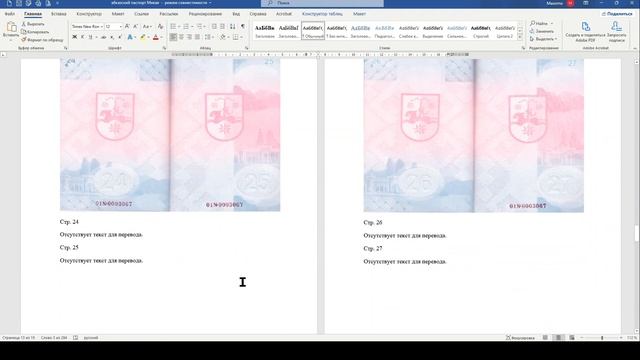This screenshot has width=640, height=360.
Task: Click Заменить in the editing group
Action: click(x=542, y=31)
